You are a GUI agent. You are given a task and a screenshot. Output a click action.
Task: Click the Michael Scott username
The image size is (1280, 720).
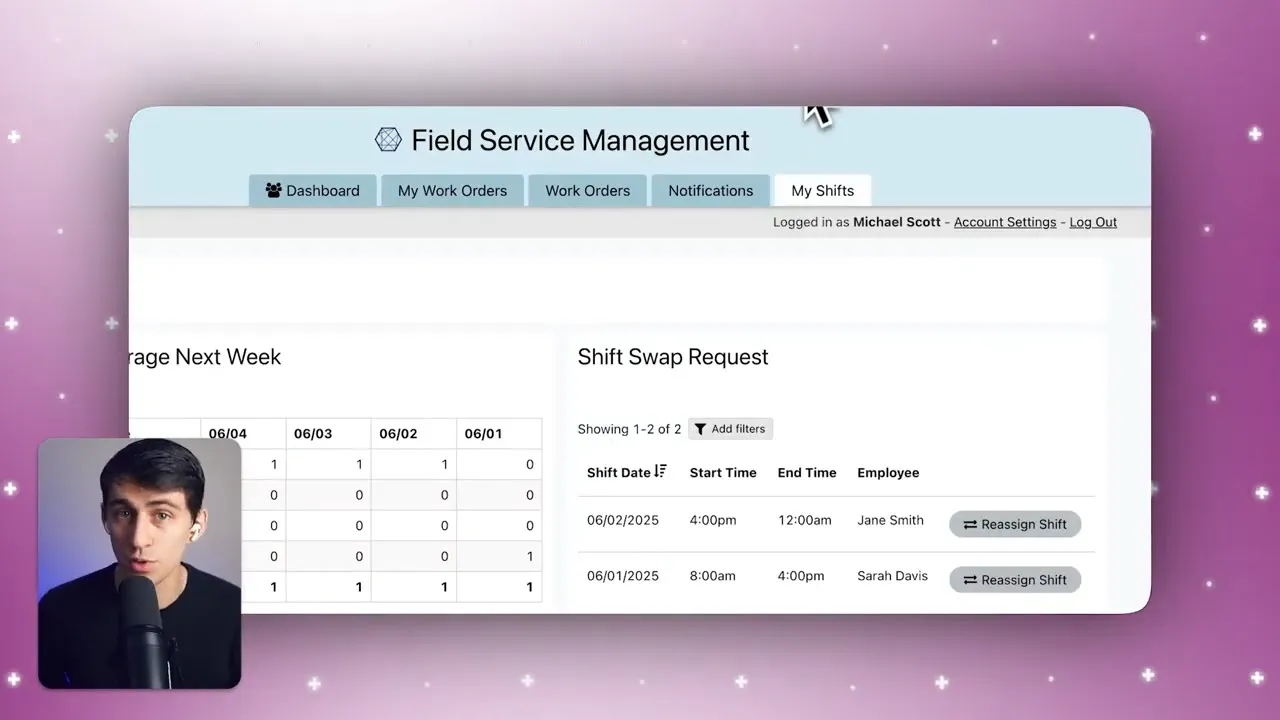coord(896,222)
